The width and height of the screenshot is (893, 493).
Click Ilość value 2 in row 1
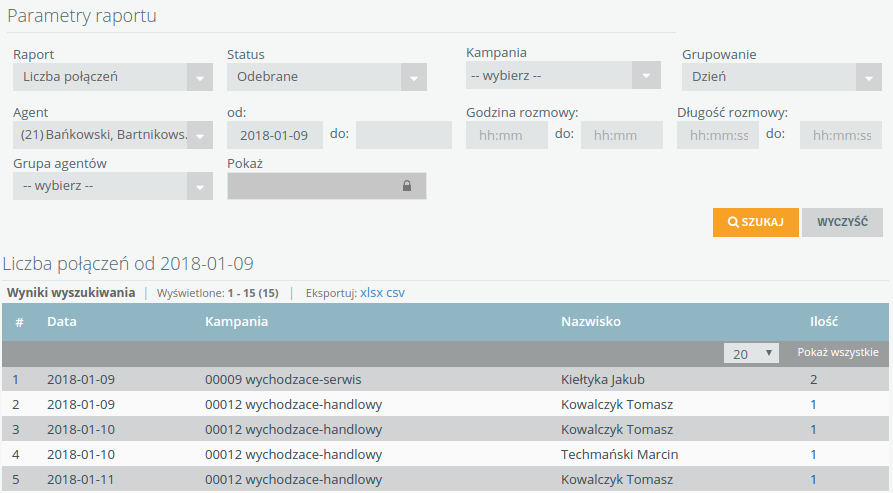point(814,380)
